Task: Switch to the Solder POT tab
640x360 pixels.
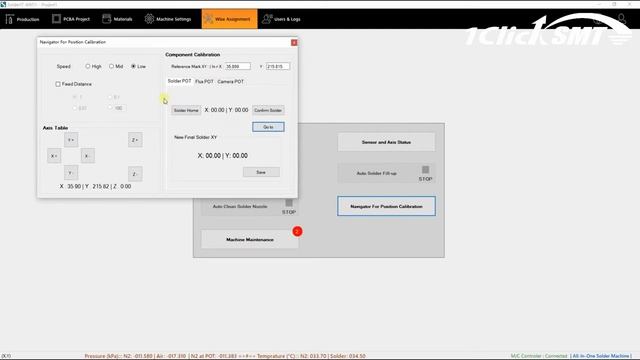Action: (179, 81)
